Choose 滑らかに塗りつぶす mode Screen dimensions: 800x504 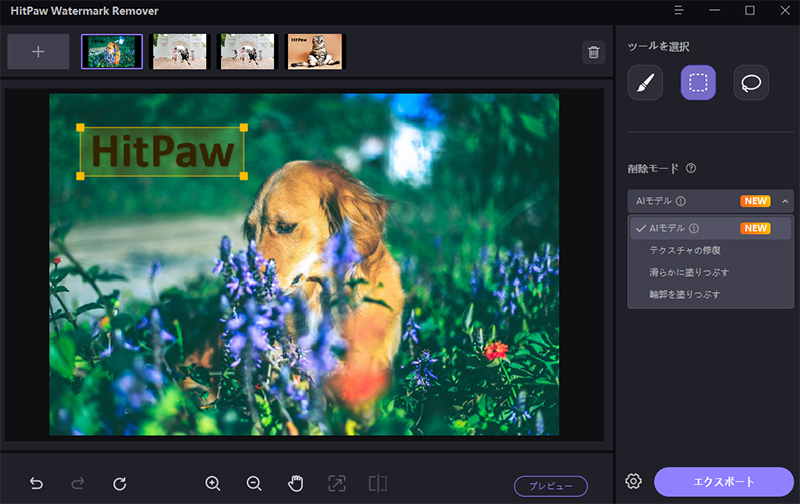click(689, 272)
